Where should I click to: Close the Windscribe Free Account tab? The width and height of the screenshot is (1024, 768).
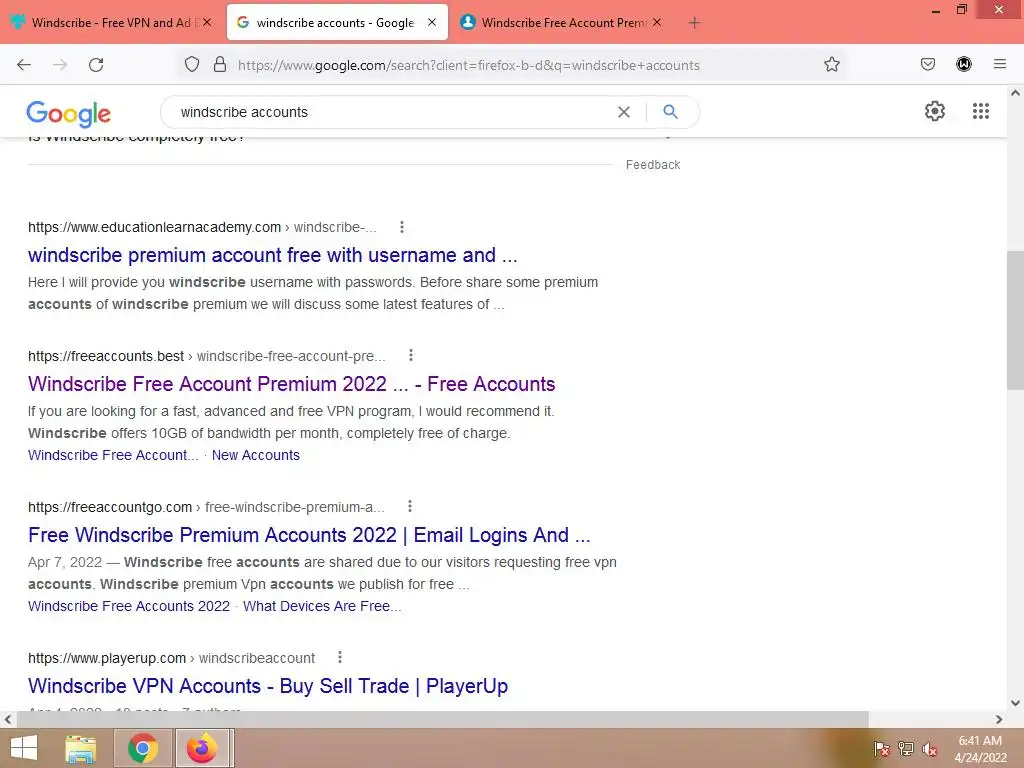[657, 22]
